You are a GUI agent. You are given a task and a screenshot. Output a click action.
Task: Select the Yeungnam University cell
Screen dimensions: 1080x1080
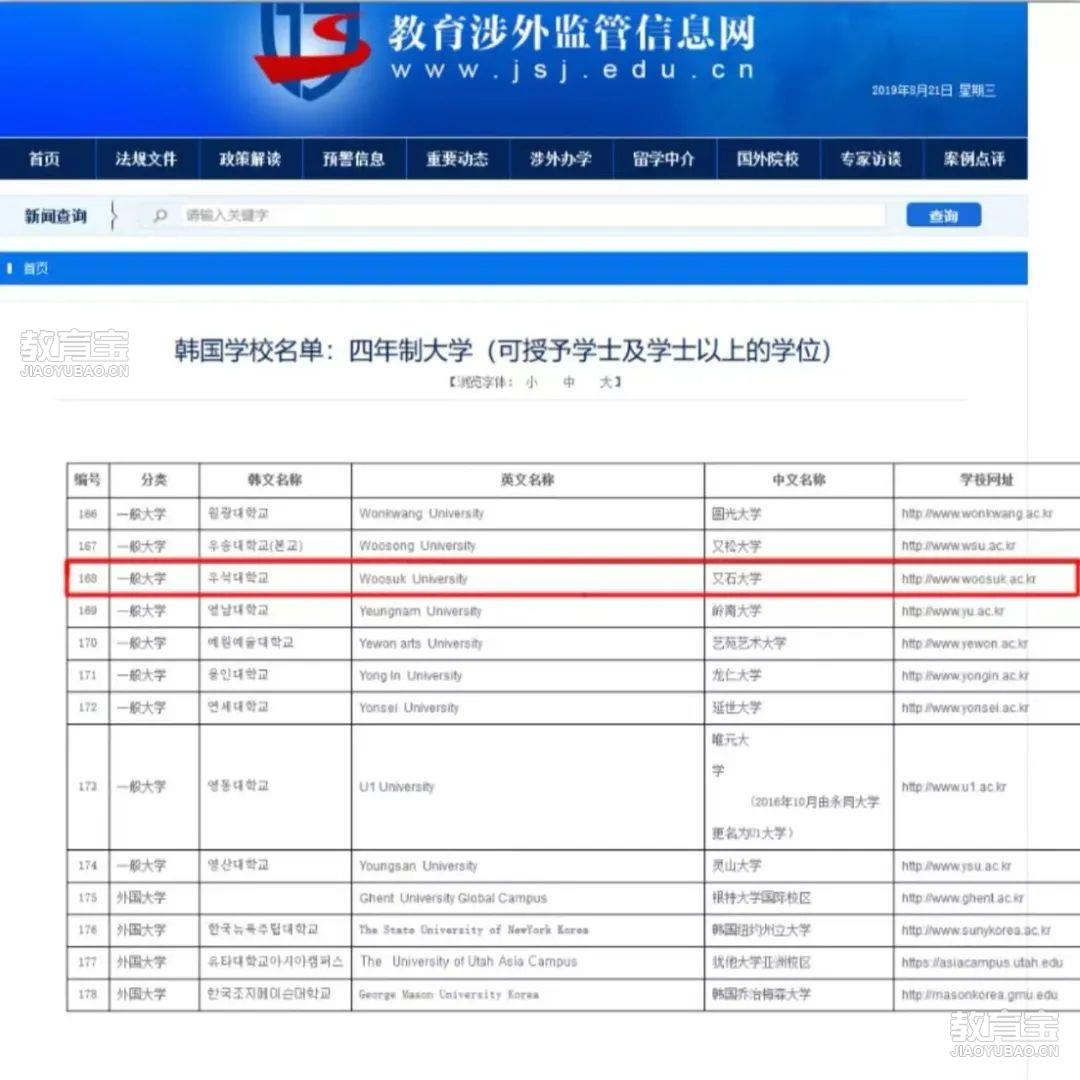528,611
